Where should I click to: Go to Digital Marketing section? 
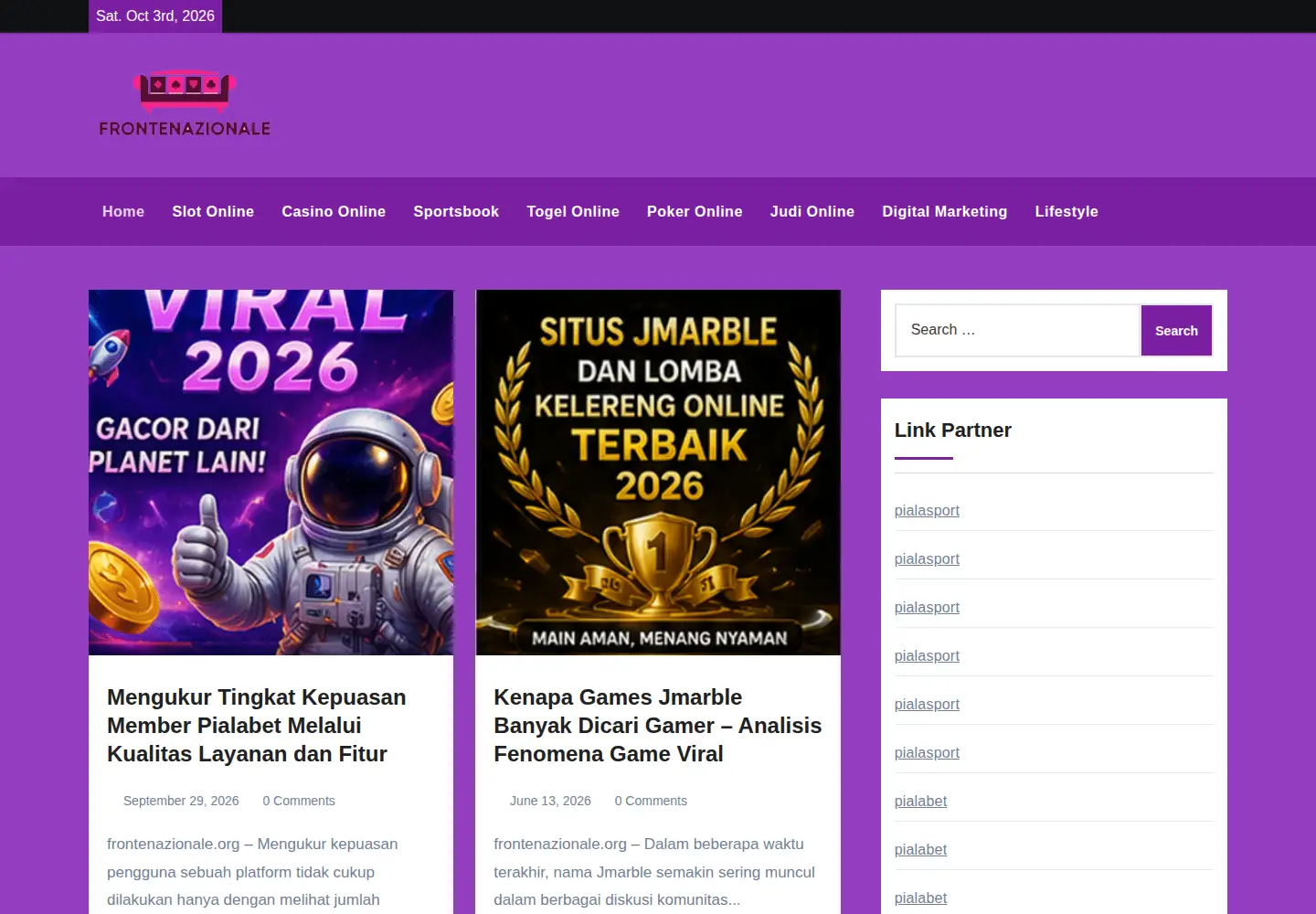(x=945, y=211)
